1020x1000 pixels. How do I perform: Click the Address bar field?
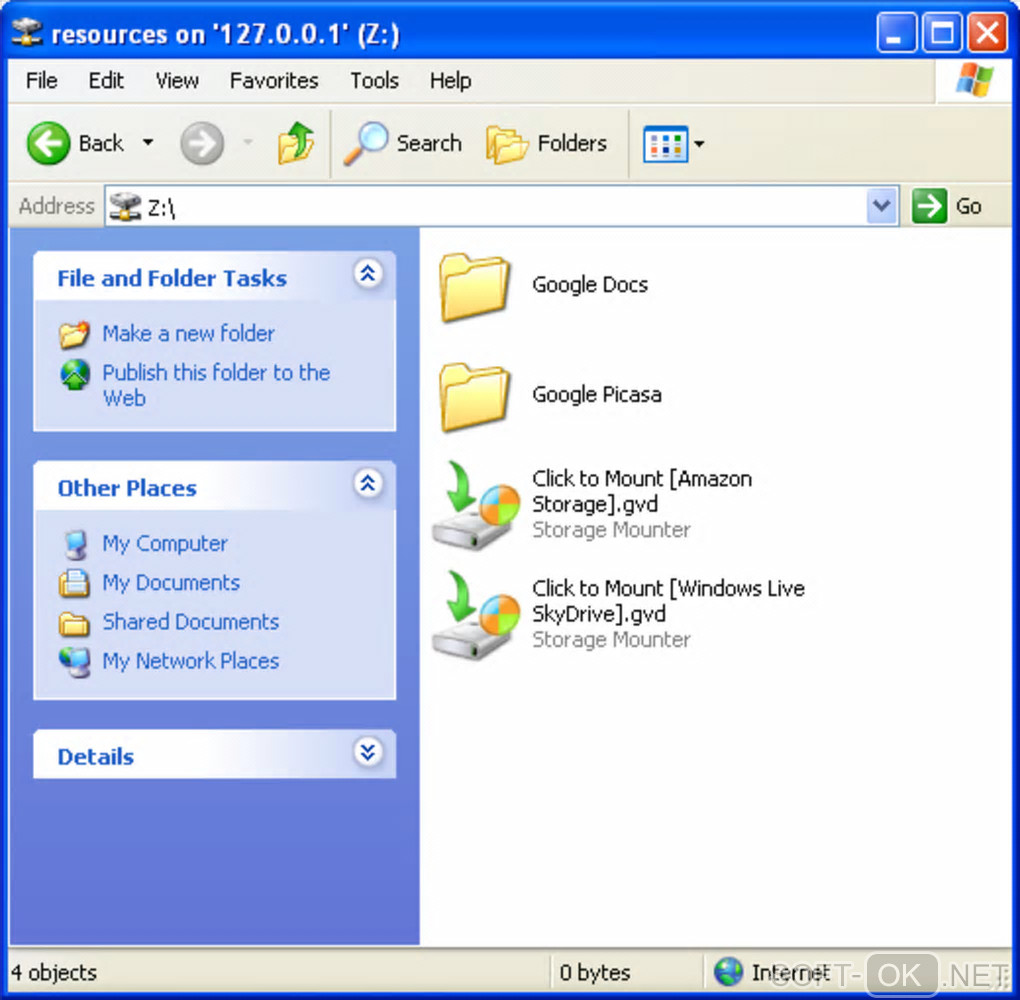click(x=501, y=206)
